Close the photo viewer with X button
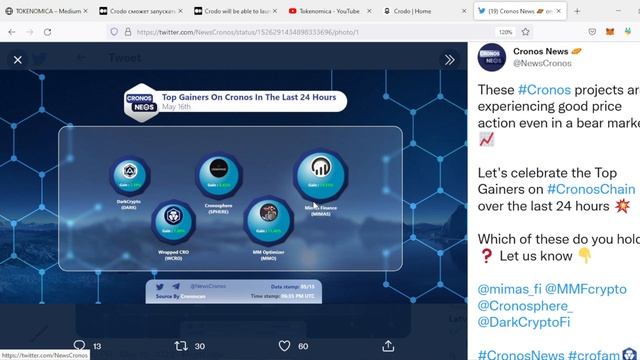 [18, 60]
